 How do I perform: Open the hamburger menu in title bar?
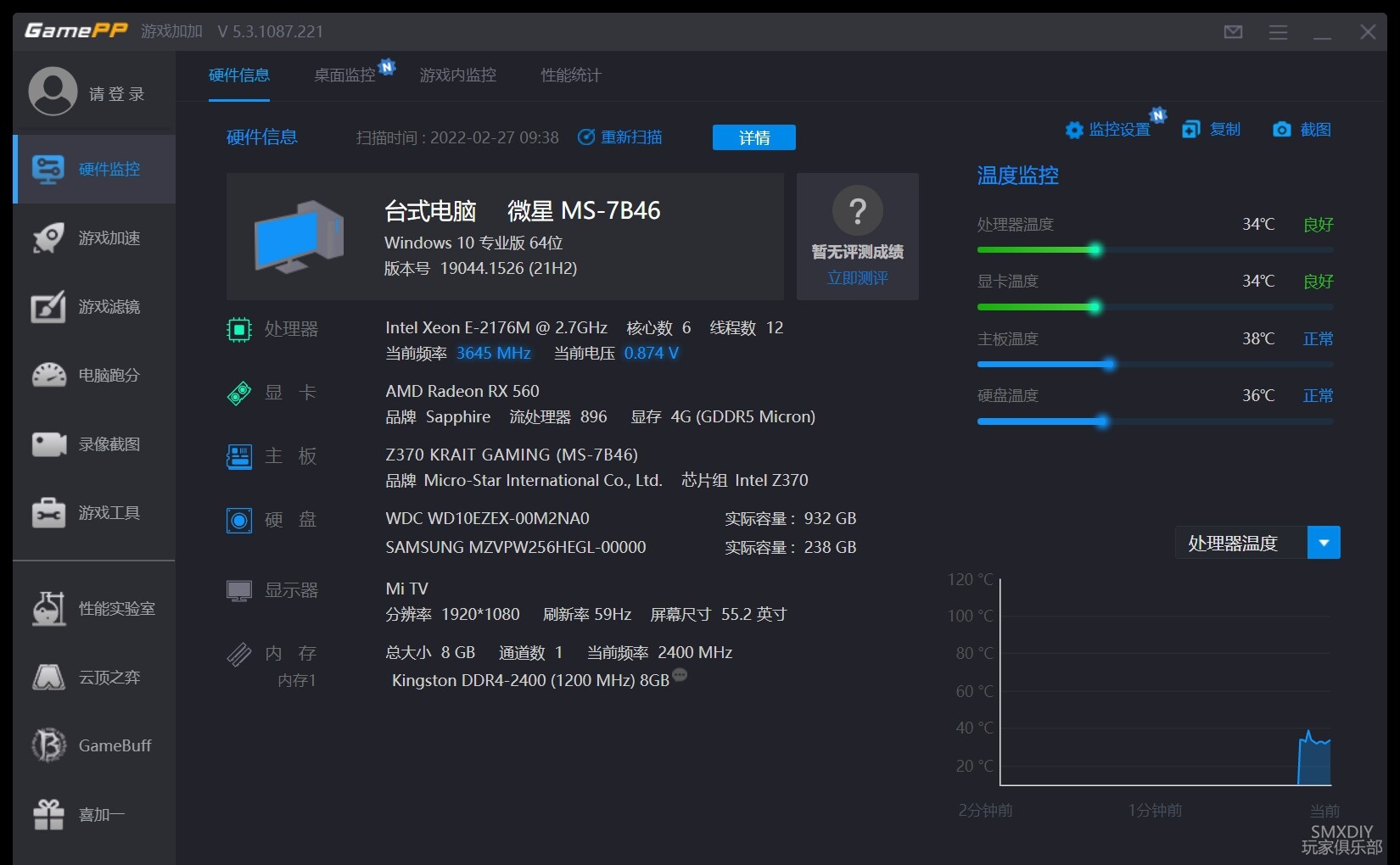coord(1278,32)
